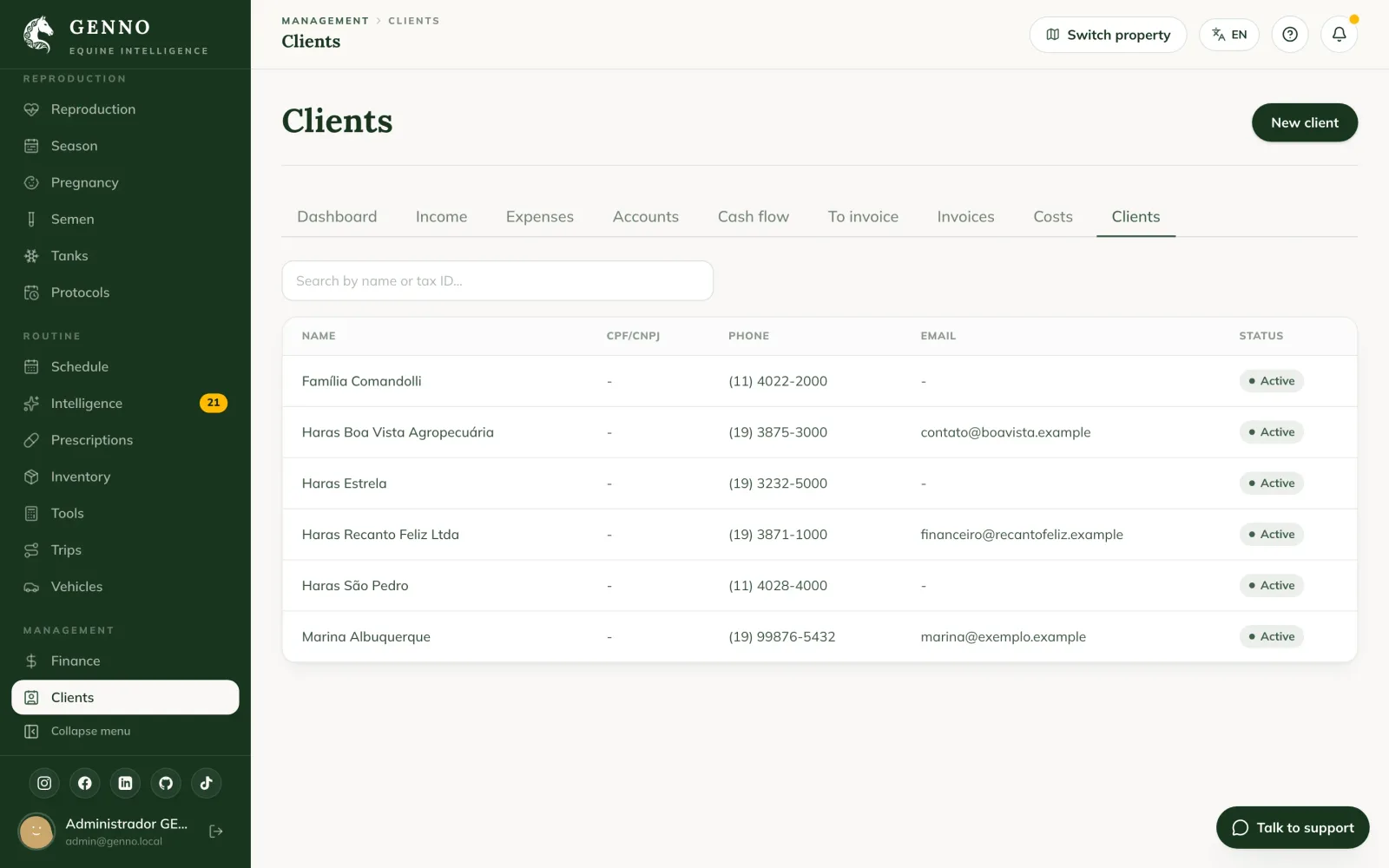Open Trips route icon
The image size is (1389, 868).
click(x=31, y=550)
